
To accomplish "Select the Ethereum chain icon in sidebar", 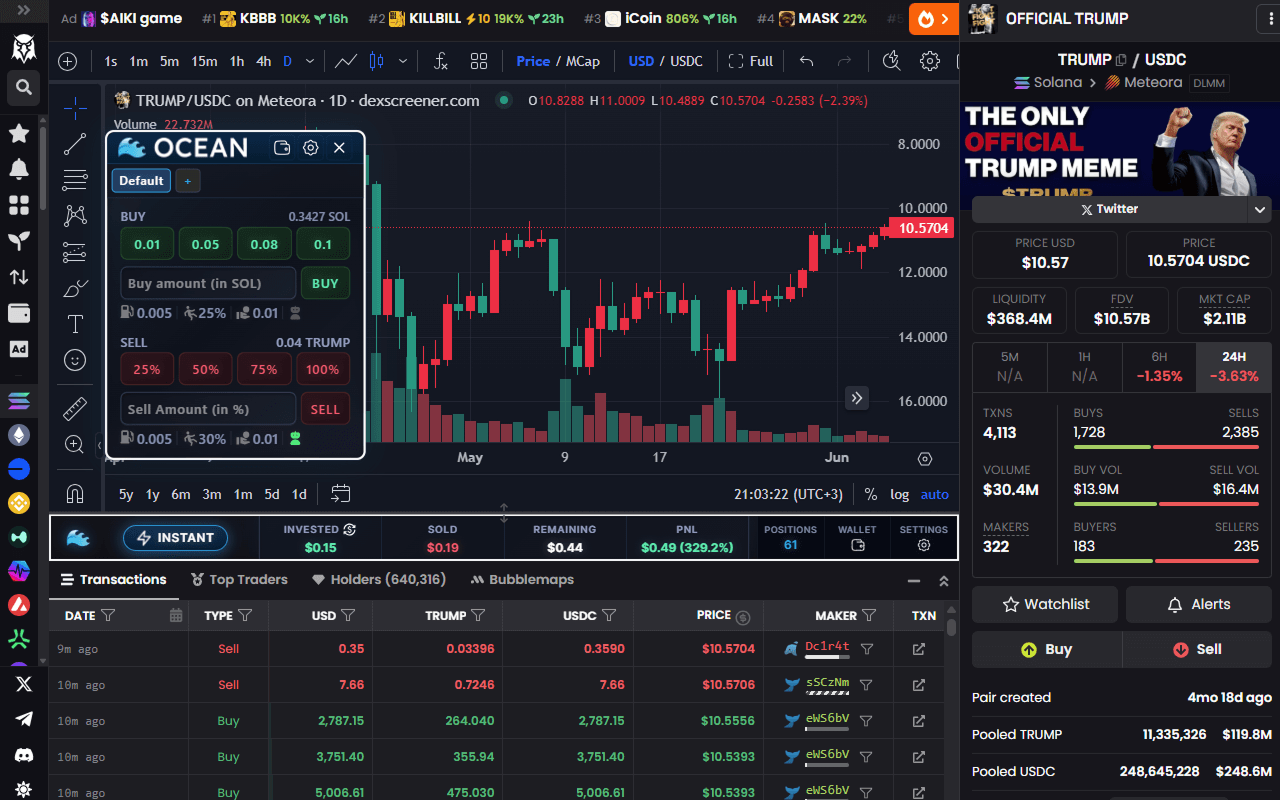I will point(19,435).
